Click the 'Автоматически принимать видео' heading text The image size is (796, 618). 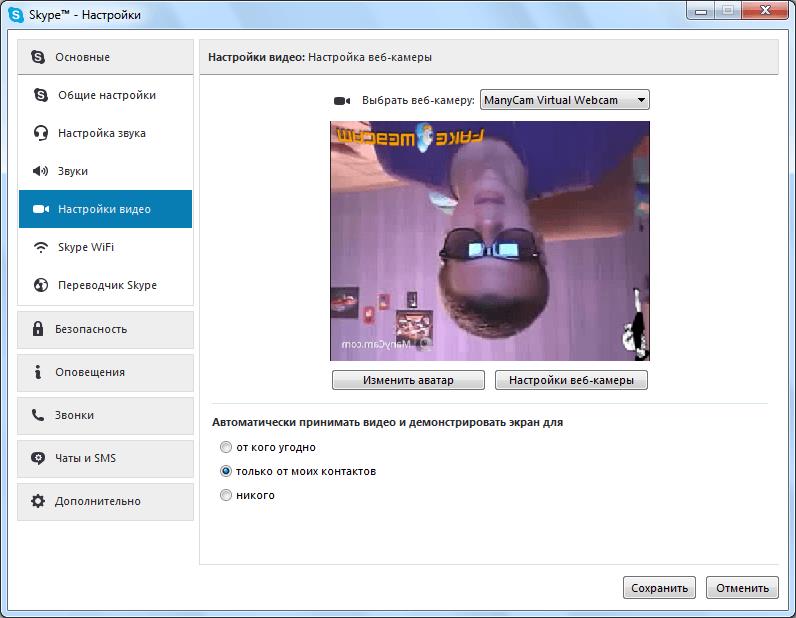387,422
